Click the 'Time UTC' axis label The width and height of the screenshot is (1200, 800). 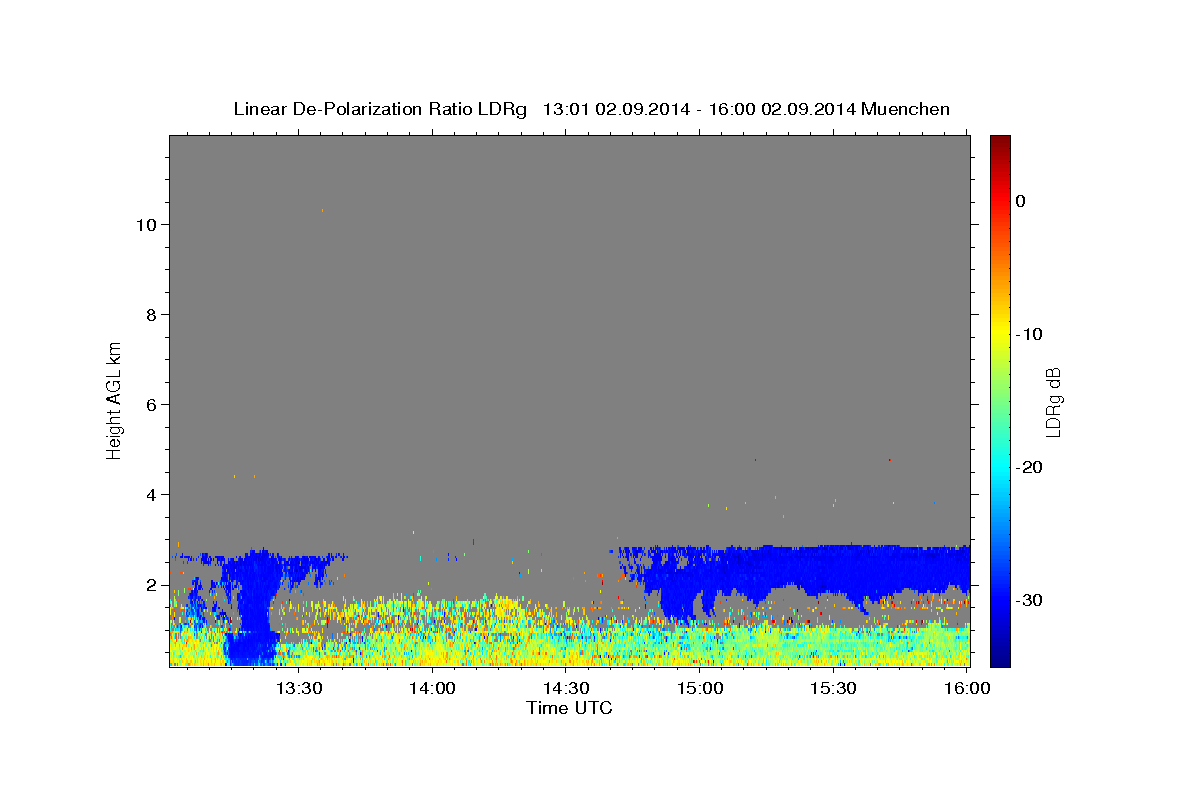[x=569, y=708]
